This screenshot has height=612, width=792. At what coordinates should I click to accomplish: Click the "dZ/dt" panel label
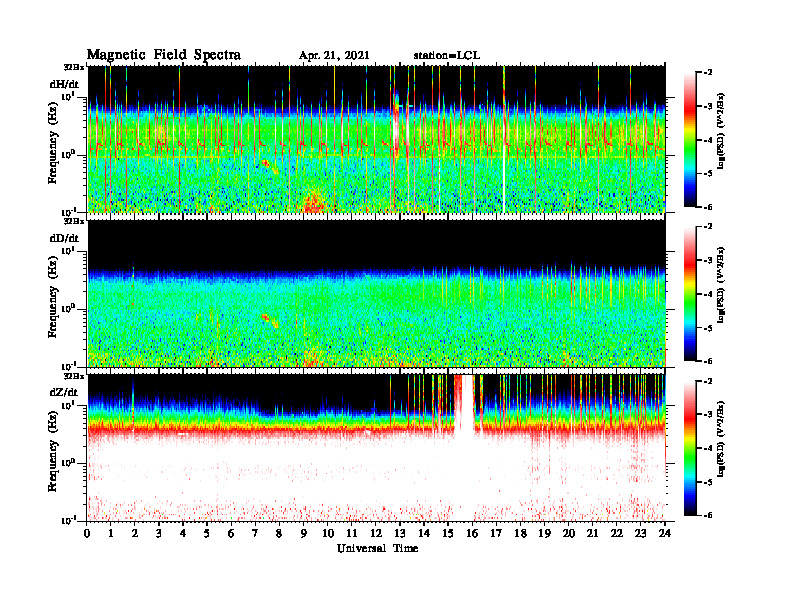[64, 392]
